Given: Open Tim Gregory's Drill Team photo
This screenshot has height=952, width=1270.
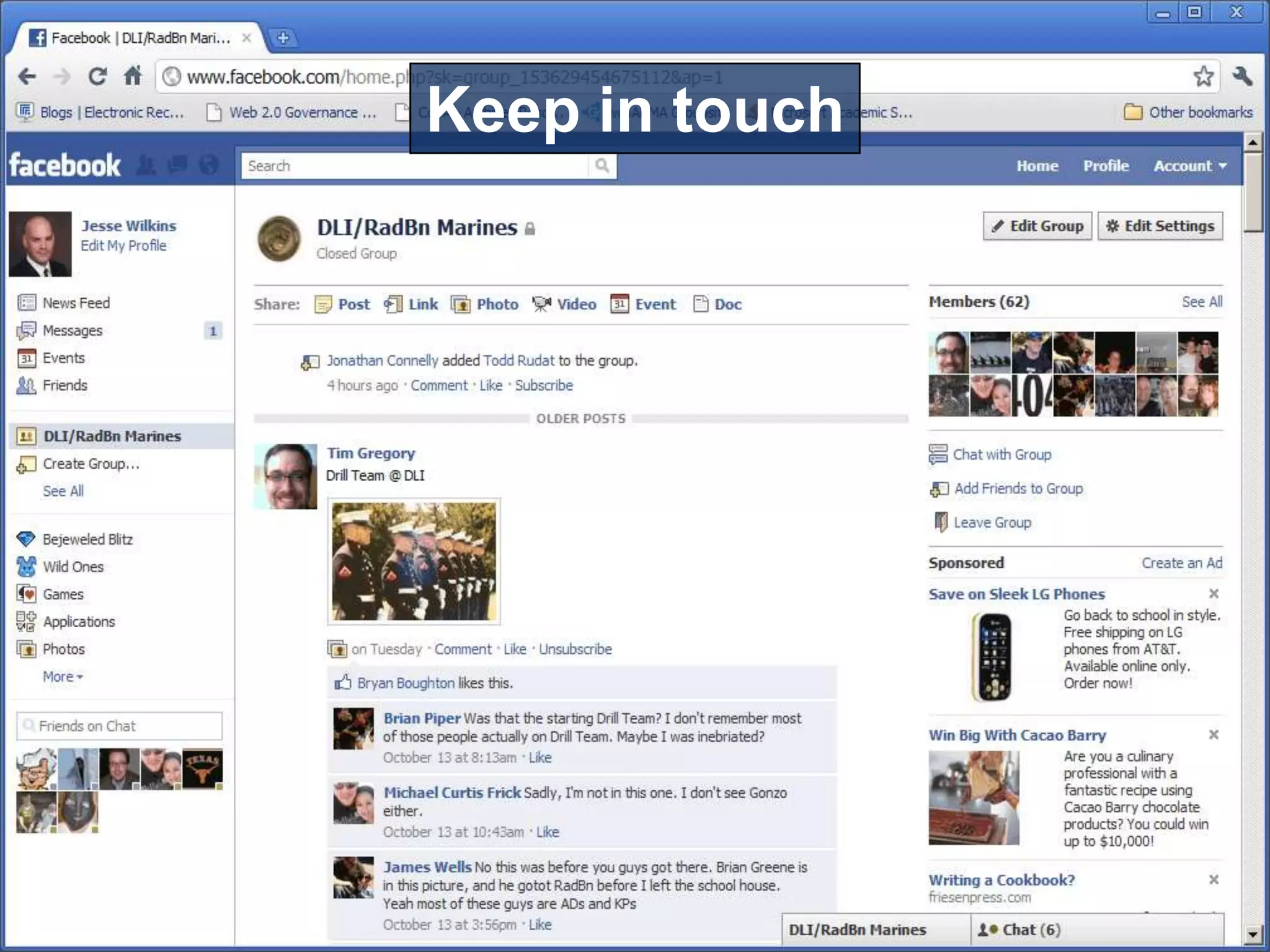Looking at the screenshot, I should pyautogui.click(x=414, y=562).
